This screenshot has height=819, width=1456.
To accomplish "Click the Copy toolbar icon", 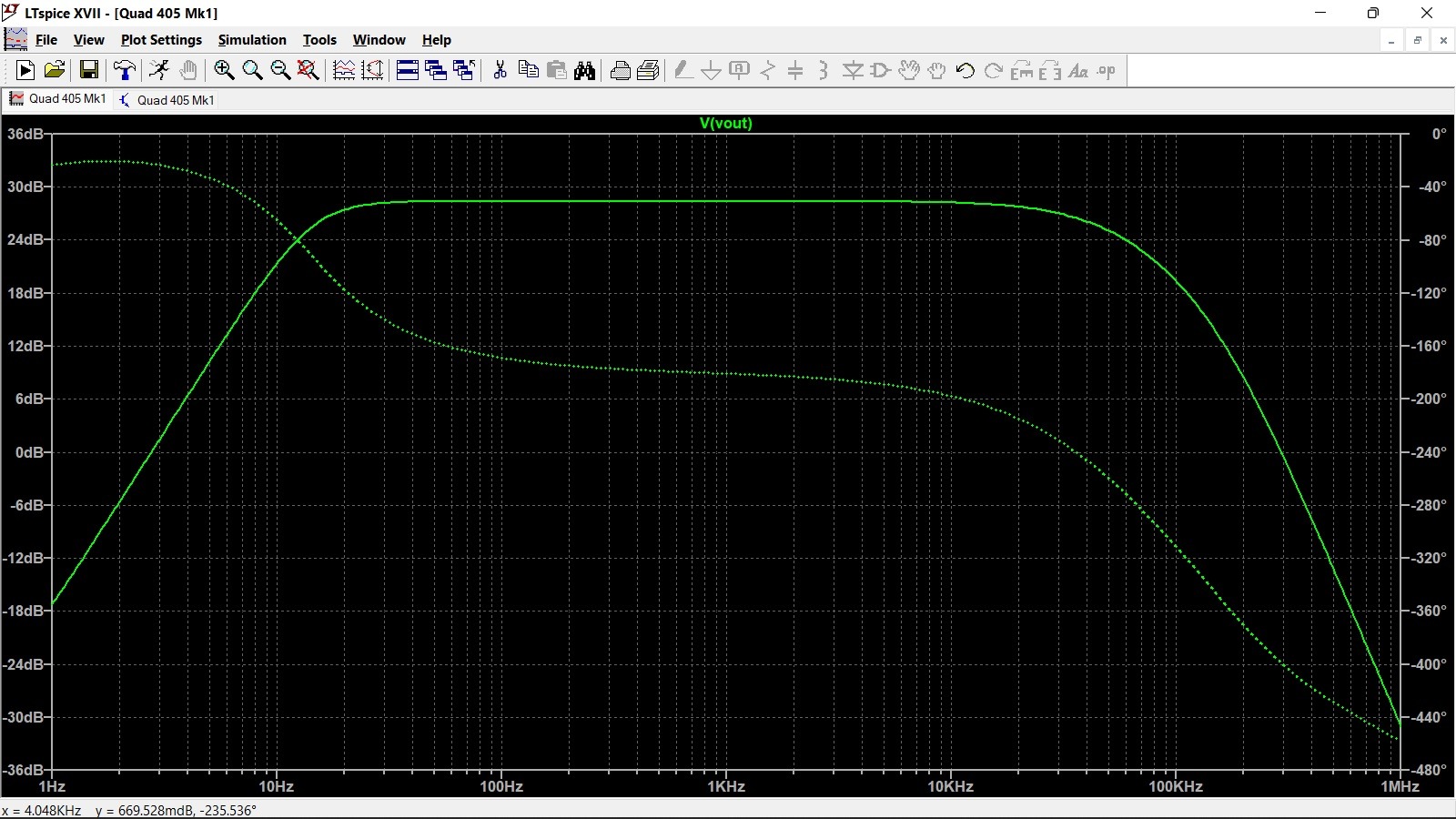I will pyautogui.click(x=528, y=70).
